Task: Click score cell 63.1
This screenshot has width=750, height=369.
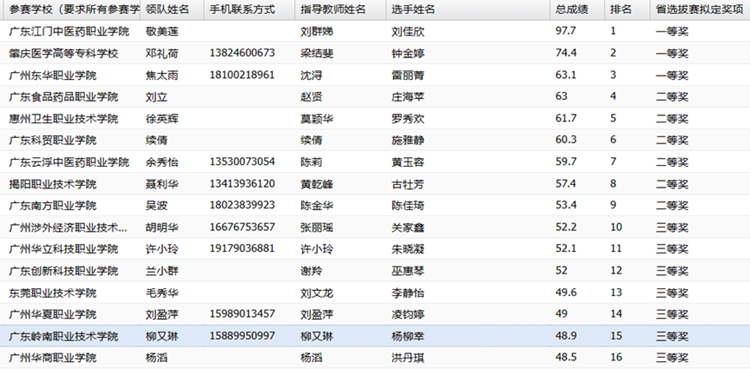Action: point(566,75)
